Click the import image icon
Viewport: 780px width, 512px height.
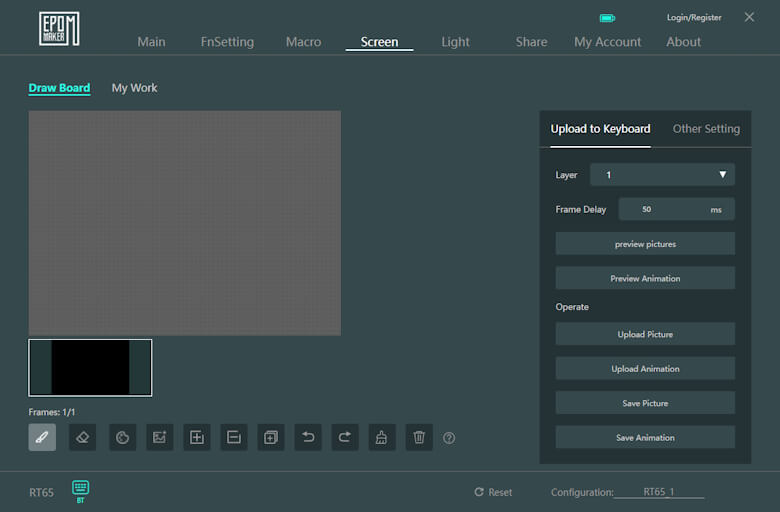pos(159,437)
